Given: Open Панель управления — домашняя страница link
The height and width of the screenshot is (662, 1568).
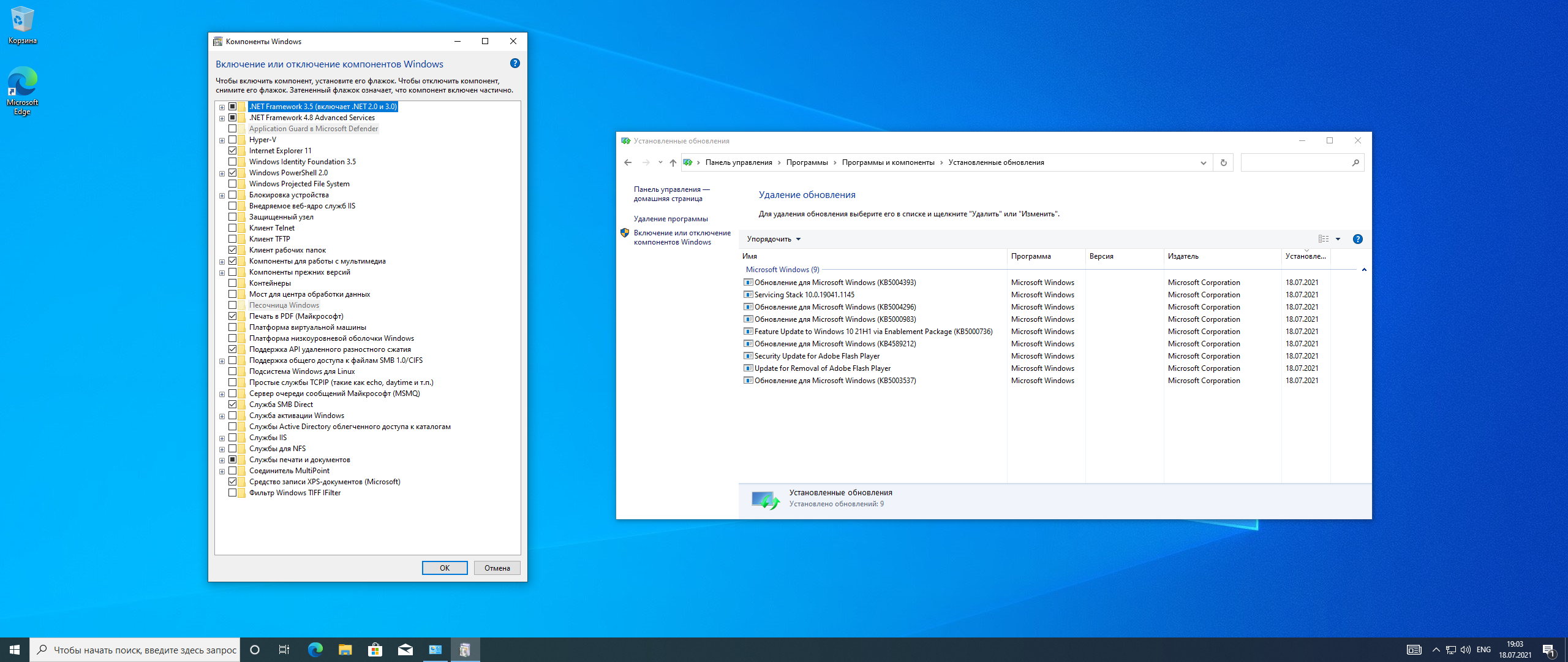Looking at the screenshot, I should [671, 194].
